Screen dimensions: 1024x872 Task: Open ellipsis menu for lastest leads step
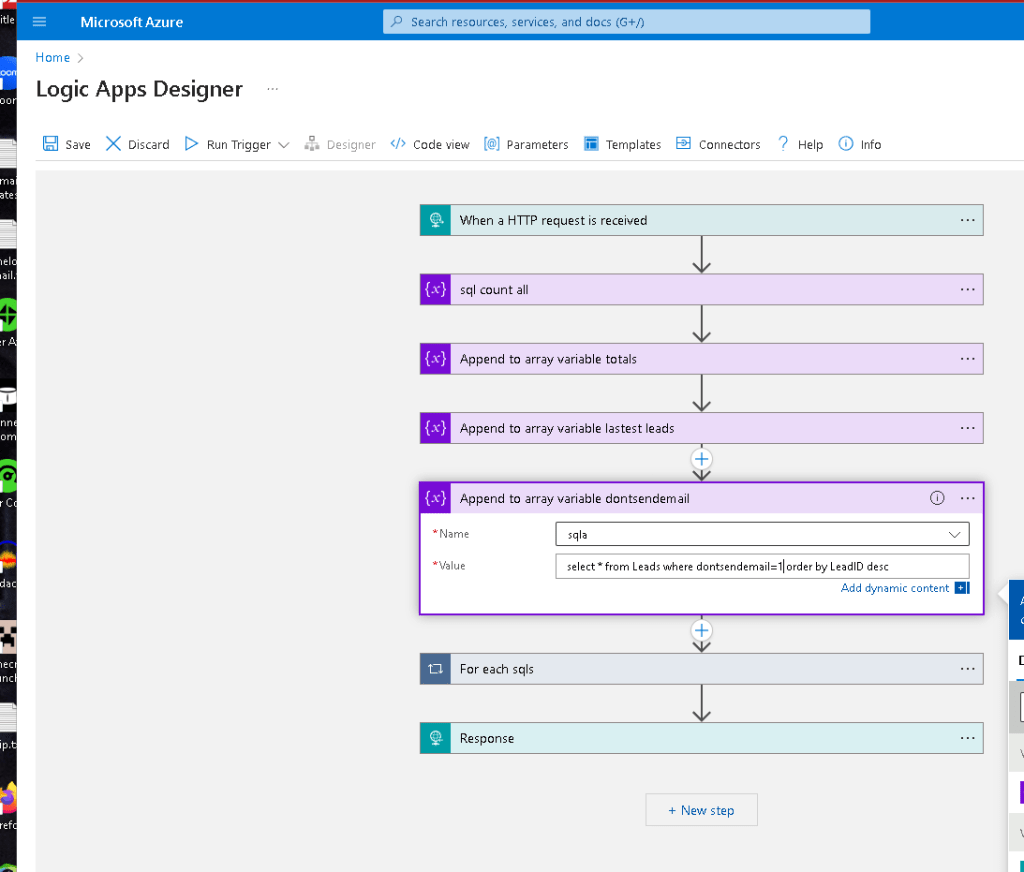967,428
